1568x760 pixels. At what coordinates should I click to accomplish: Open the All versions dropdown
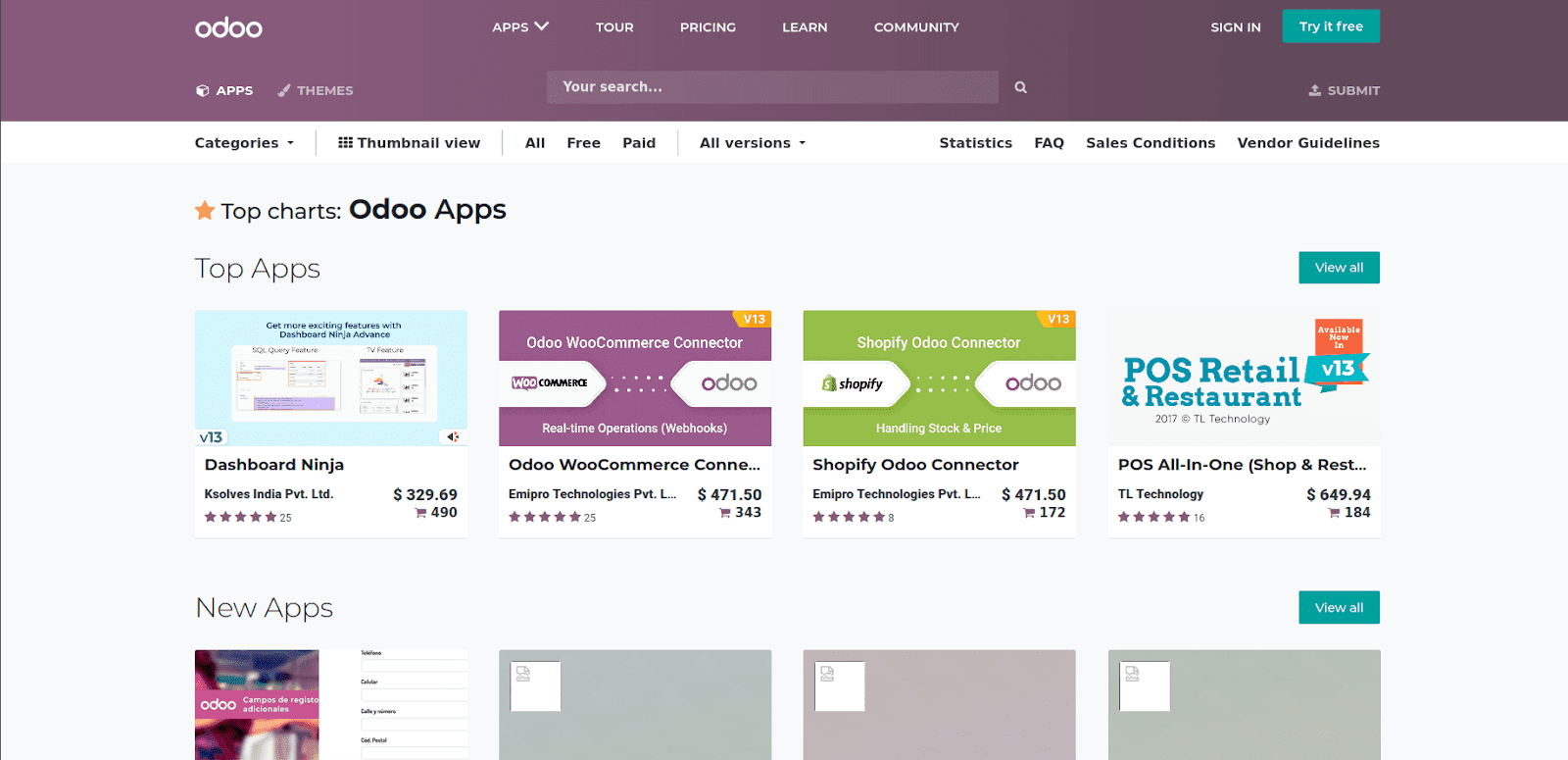pyautogui.click(x=752, y=143)
